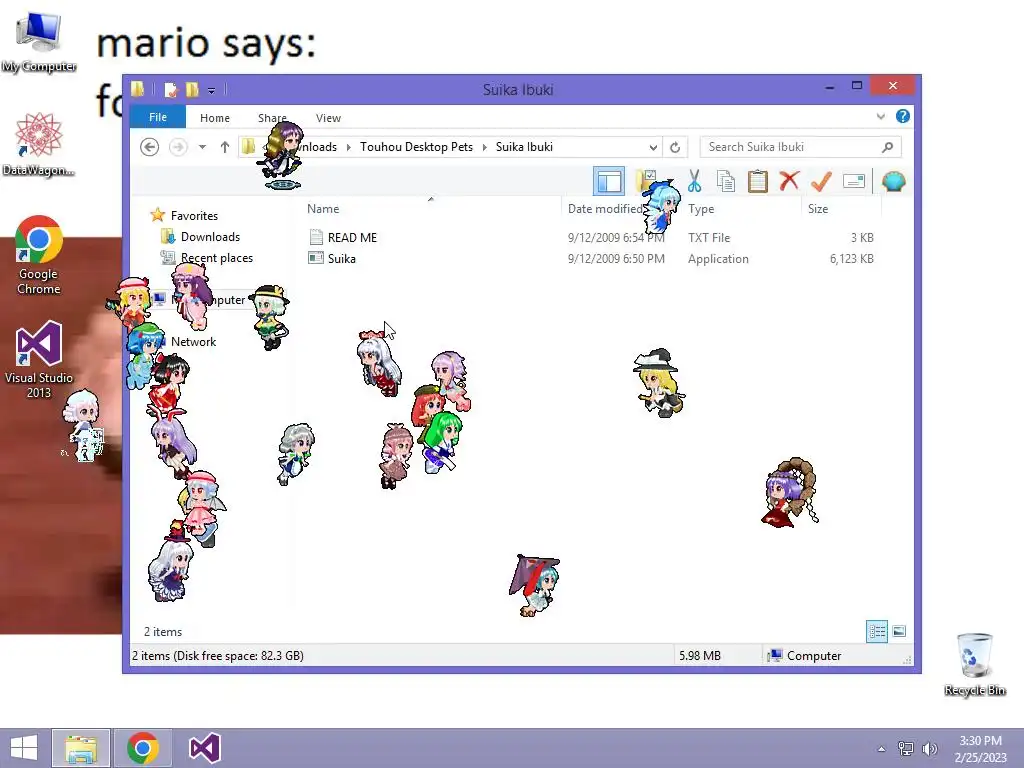Open the Customize Quick Access Toolbar dropdown
This screenshot has width=1024, height=768.
[x=211, y=90]
